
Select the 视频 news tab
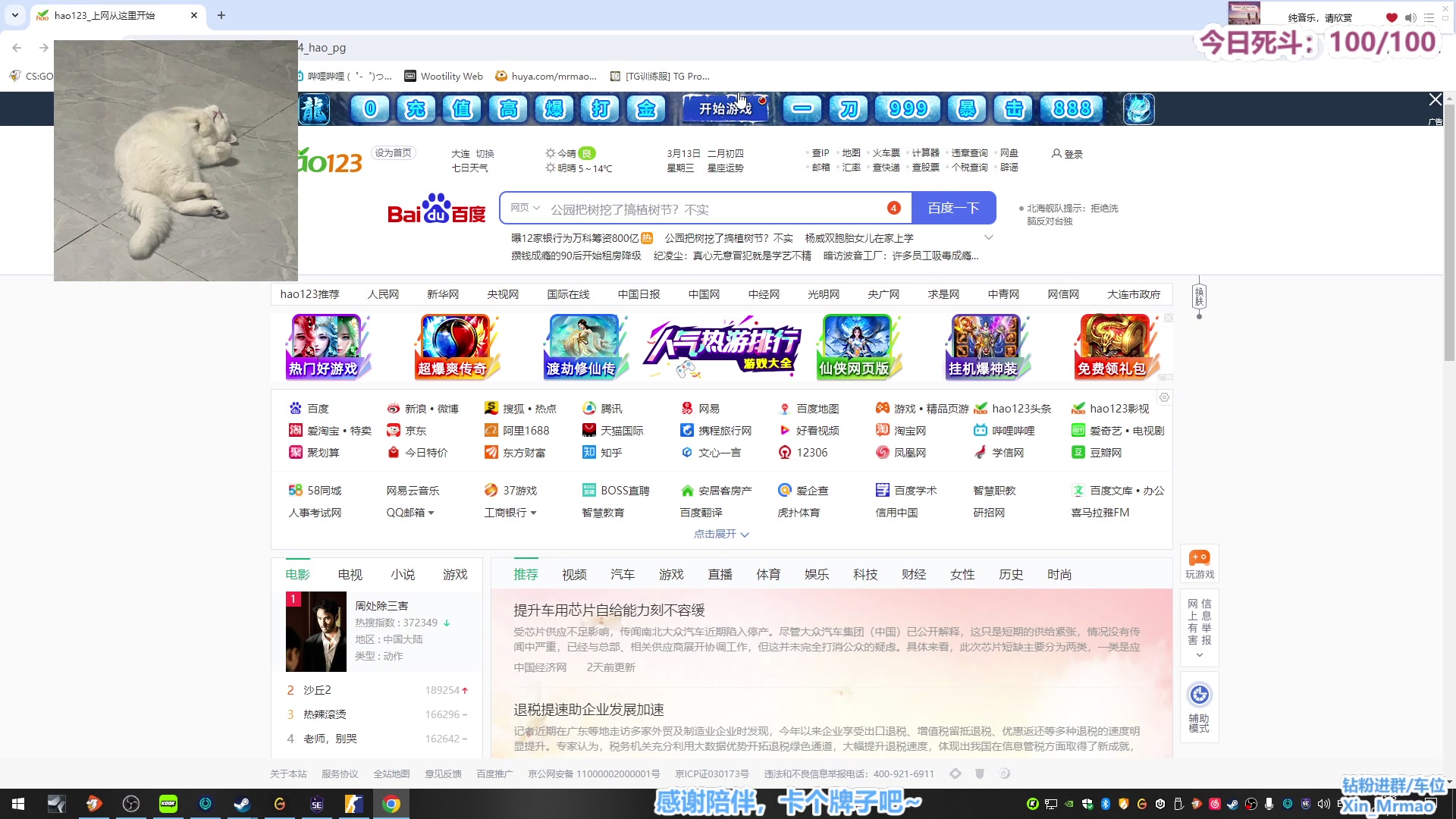[574, 575]
